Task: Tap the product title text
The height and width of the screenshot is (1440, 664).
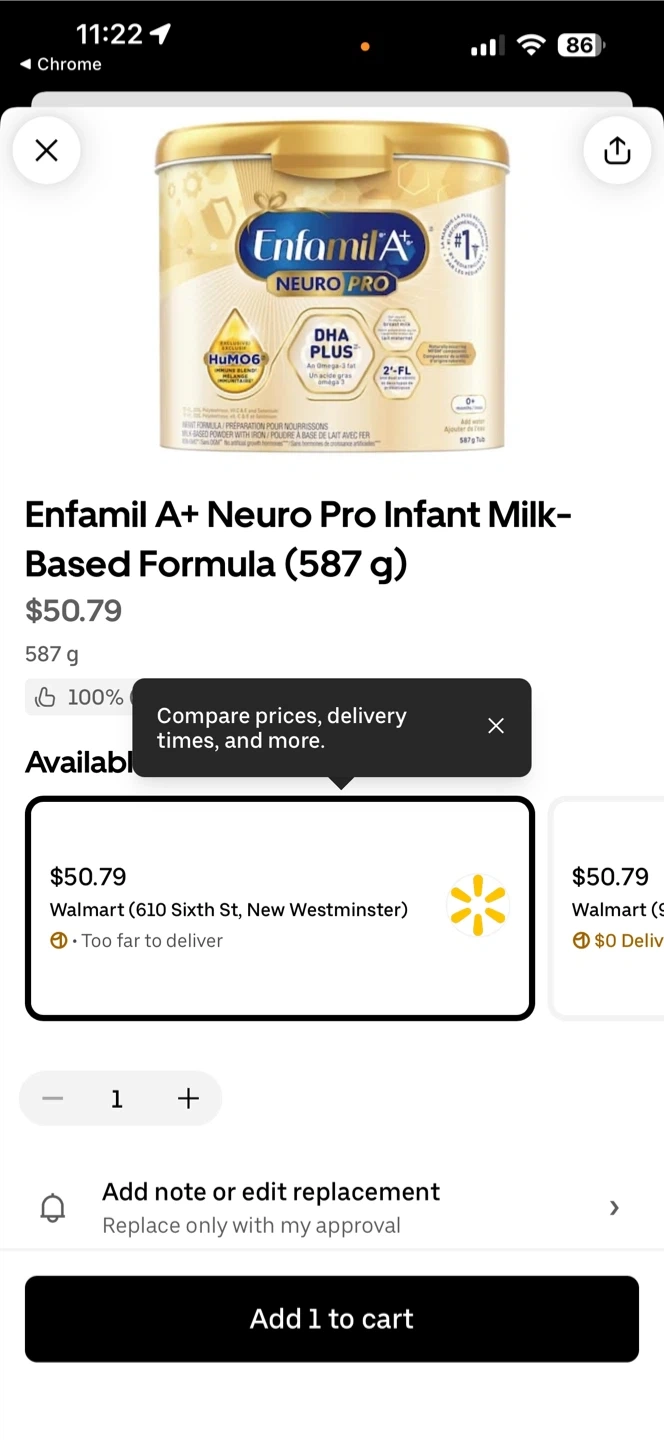Action: (x=298, y=539)
